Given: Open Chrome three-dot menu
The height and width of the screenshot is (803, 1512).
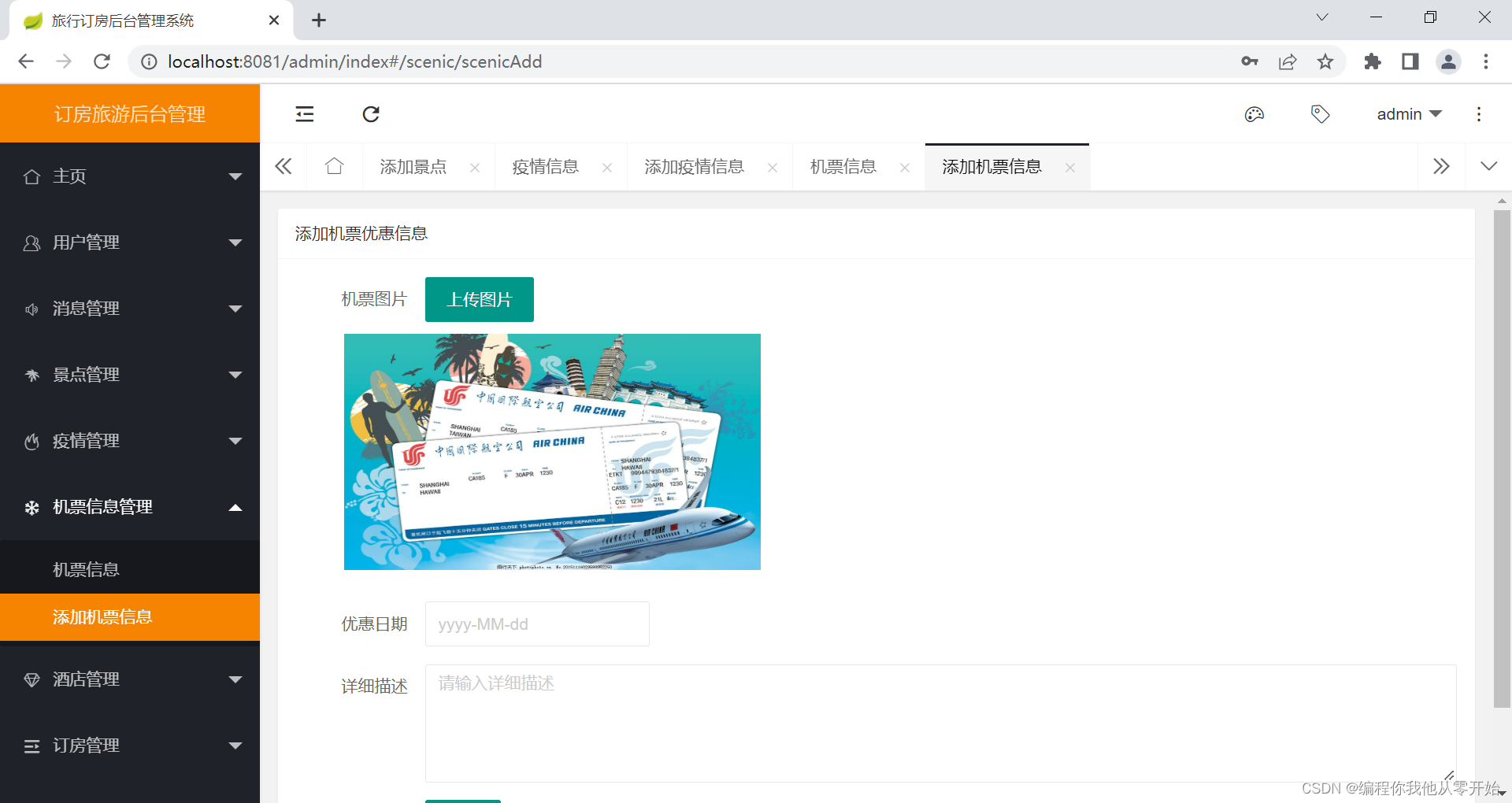Looking at the screenshot, I should 1486,61.
